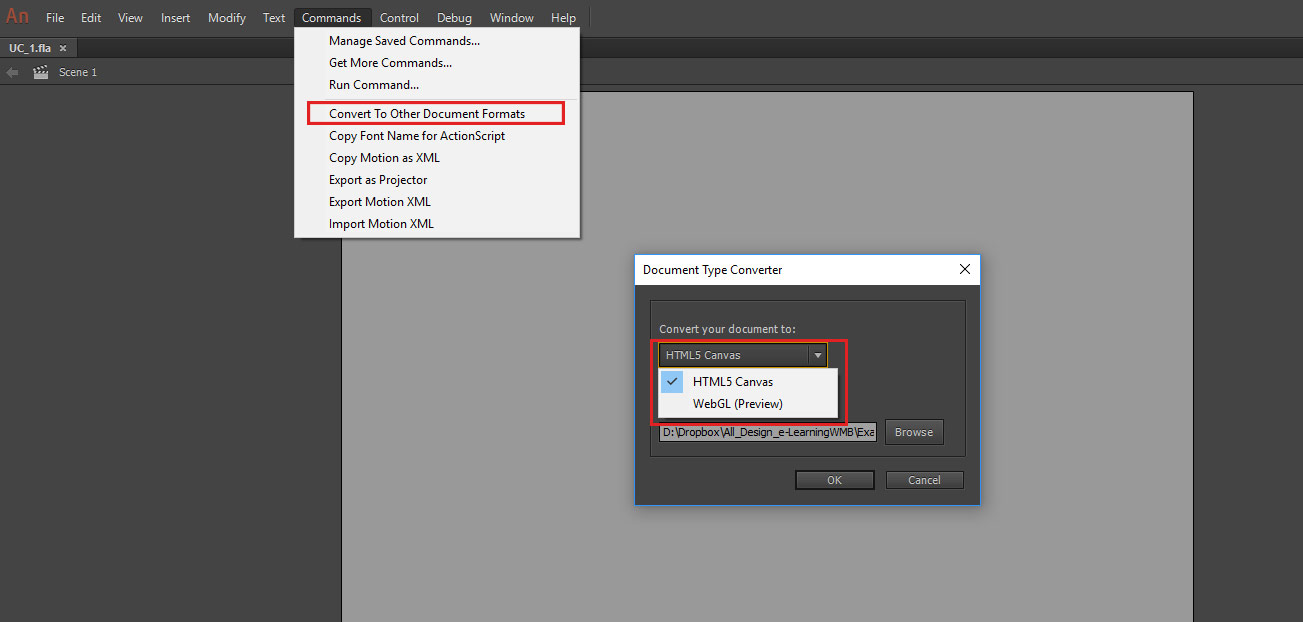Click the Browse button

click(914, 433)
